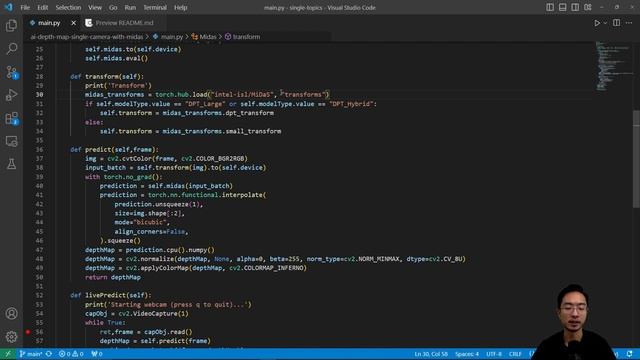Open the View menu
The image size is (640, 360).
pyautogui.click(x=95, y=7)
